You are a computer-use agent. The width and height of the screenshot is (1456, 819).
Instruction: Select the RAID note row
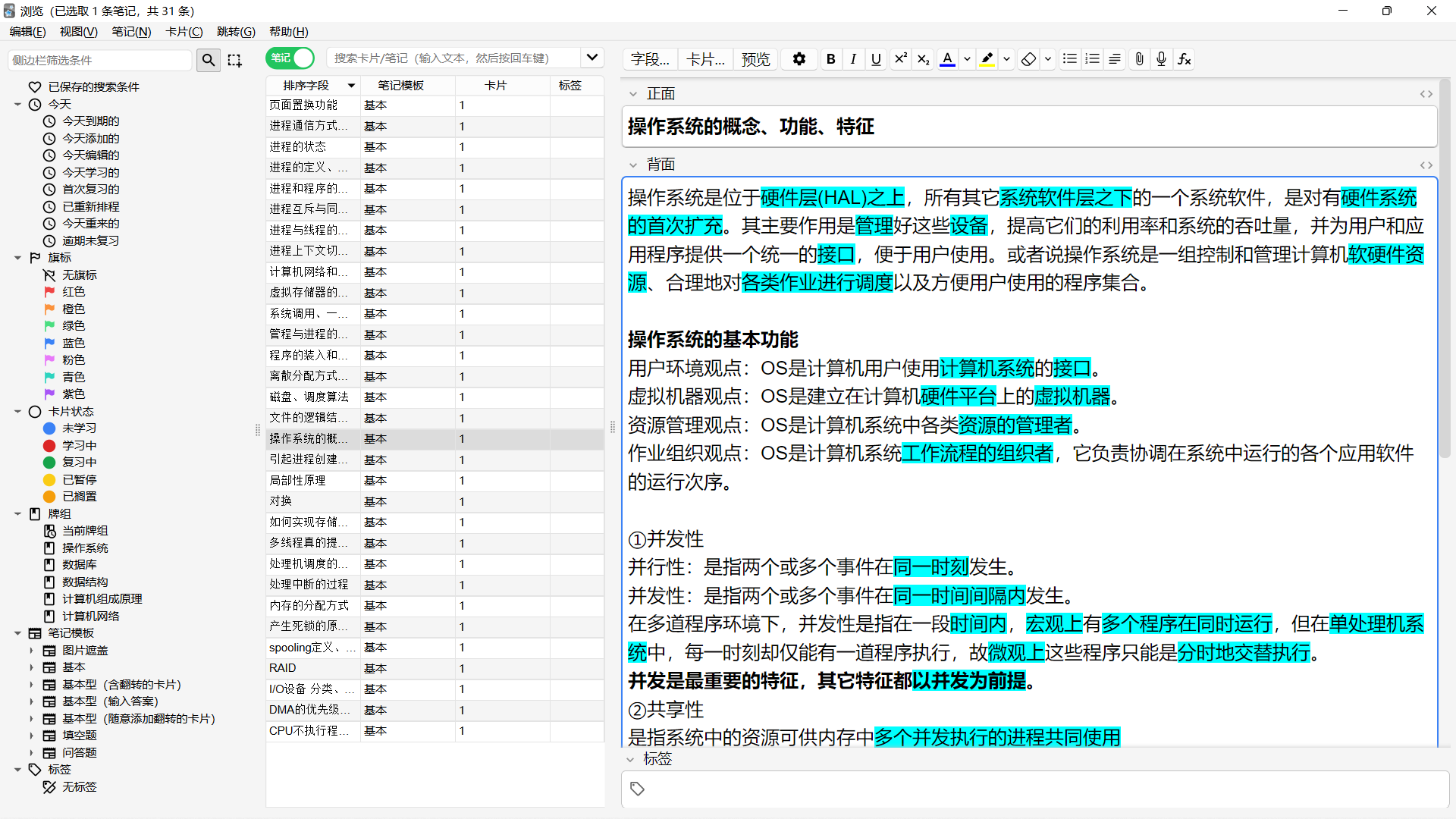click(435, 668)
